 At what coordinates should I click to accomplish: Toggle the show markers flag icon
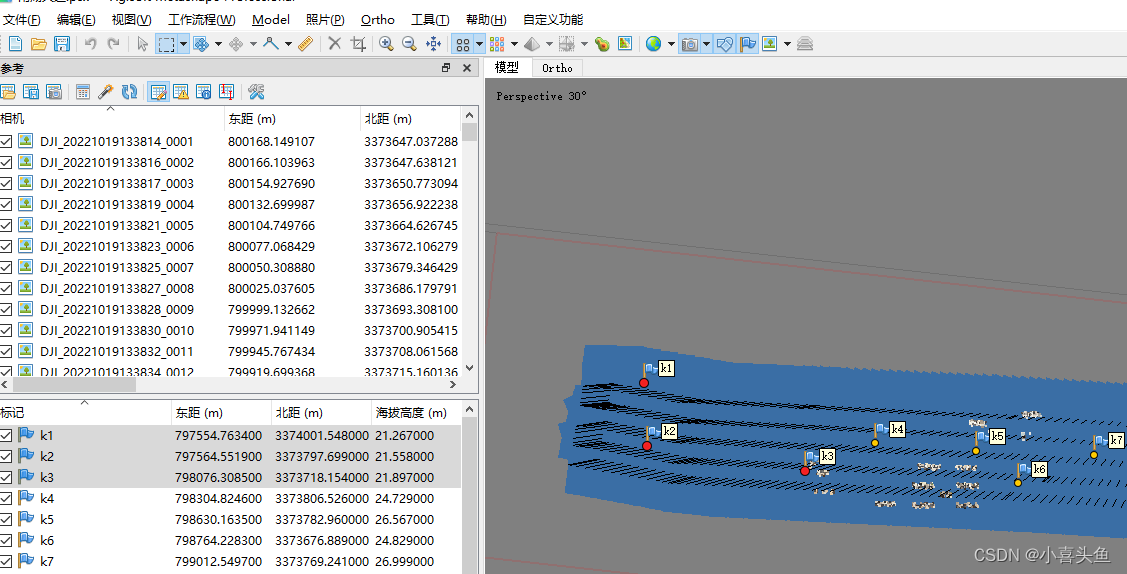coord(748,45)
